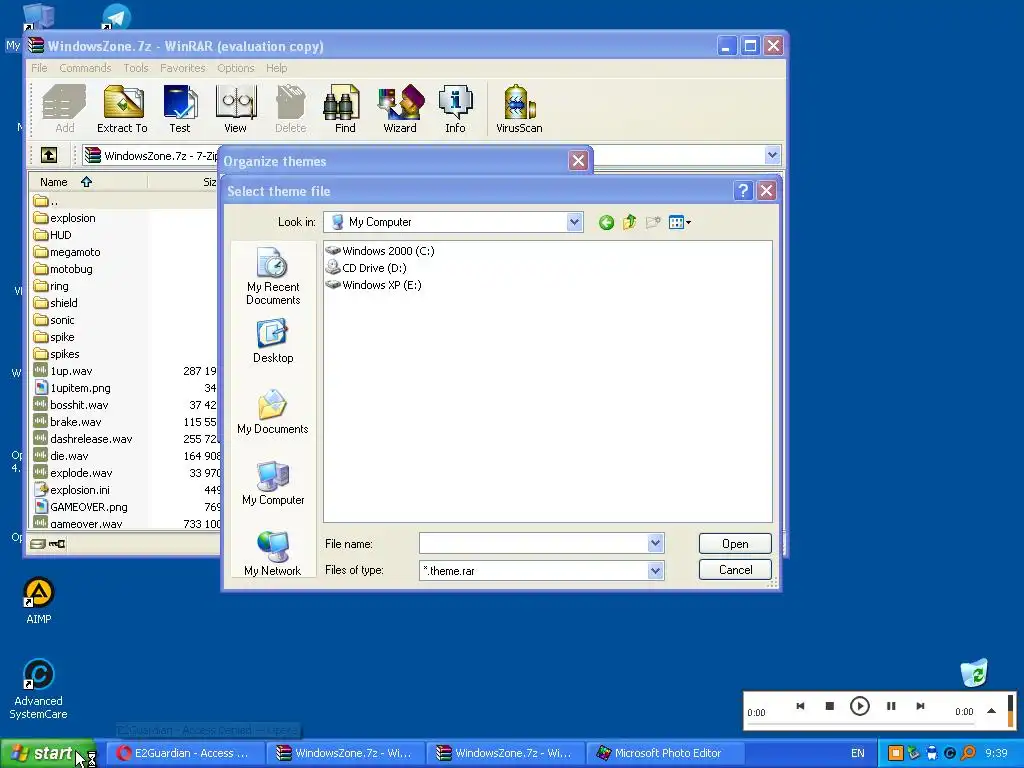
Task: Open the View Menu icon in file dialog
Action: [x=679, y=223]
